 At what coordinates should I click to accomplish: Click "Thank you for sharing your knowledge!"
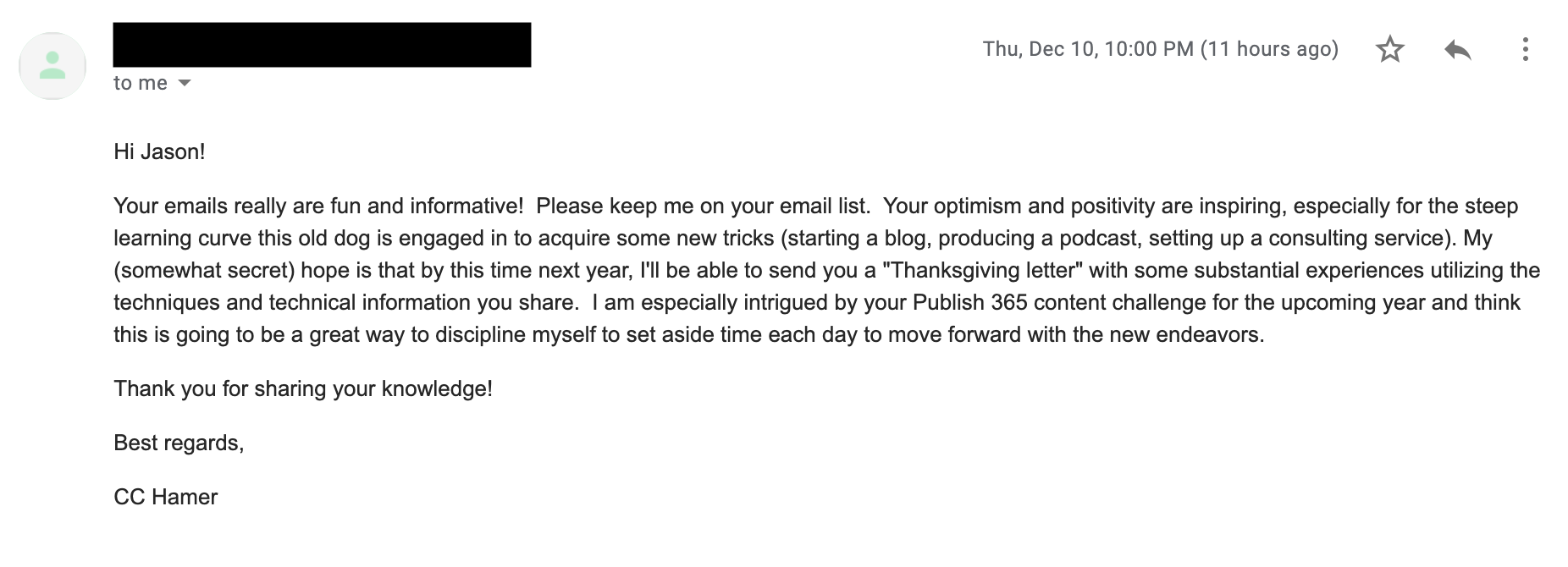303,388
